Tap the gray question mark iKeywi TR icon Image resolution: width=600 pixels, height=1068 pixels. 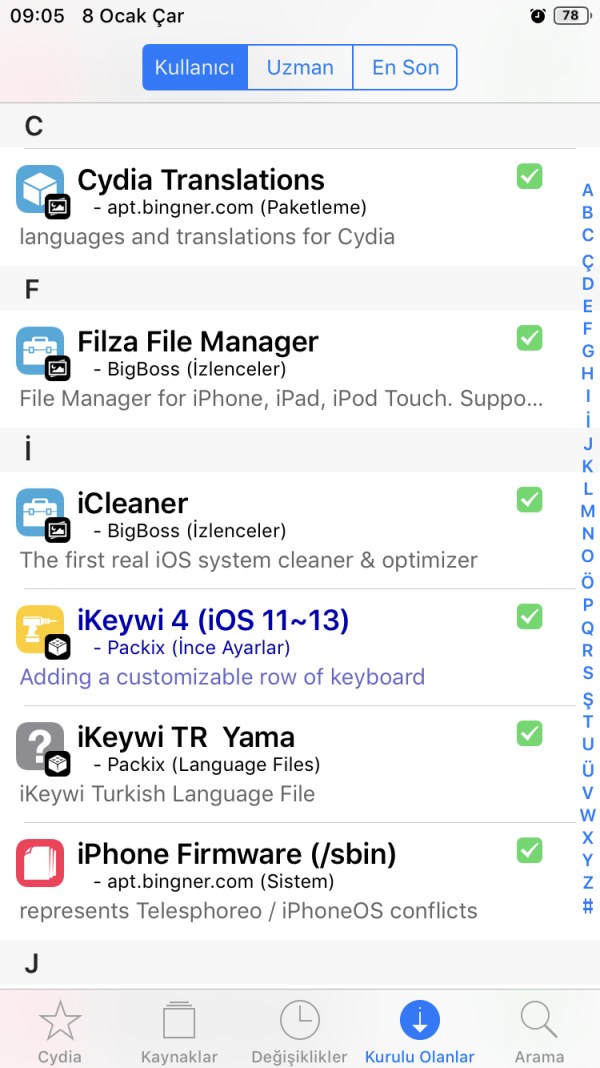pyautogui.click(x=40, y=746)
